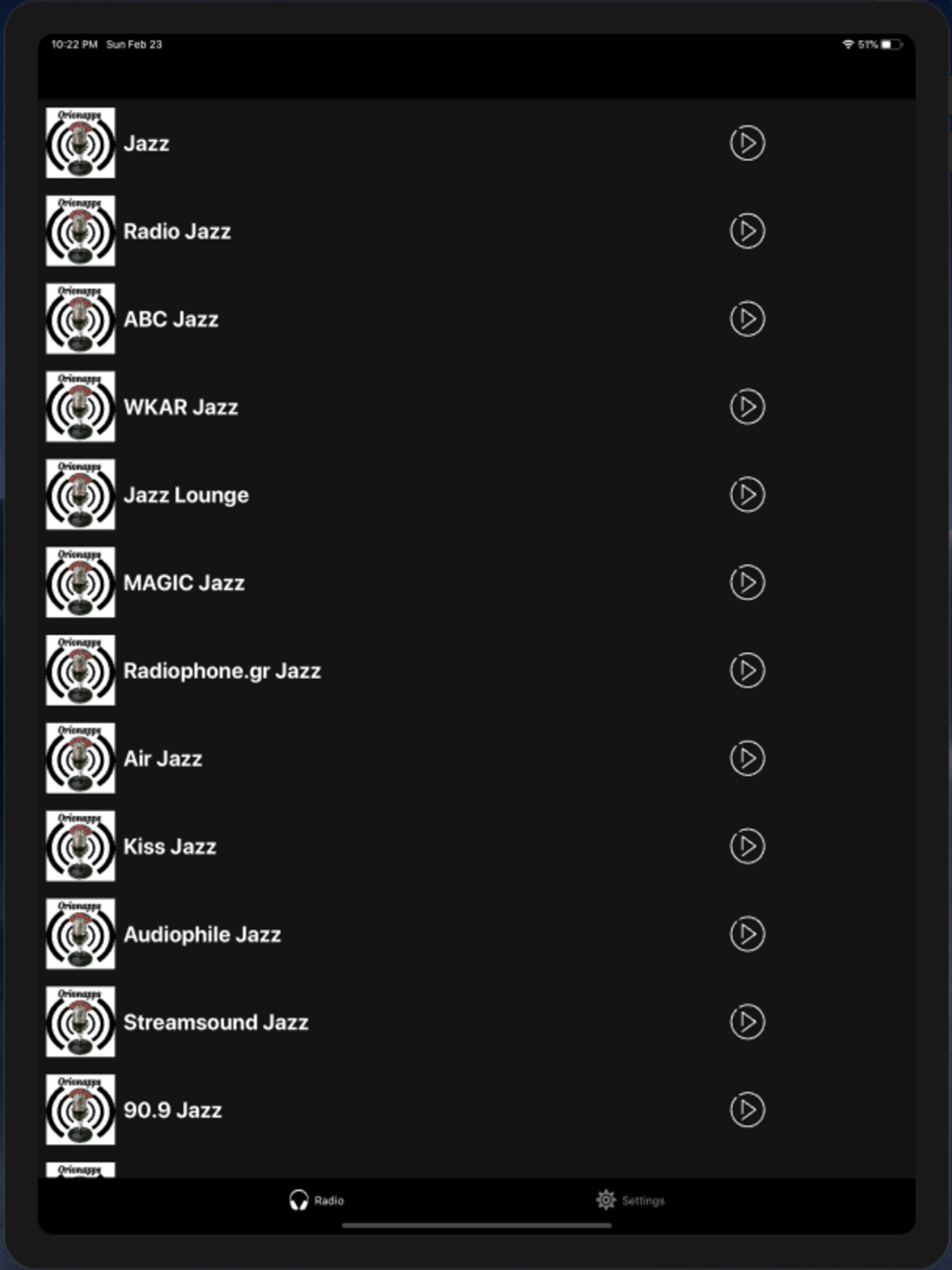Choose the Streamsound Jazz station name
Viewport: 952px width, 1270px height.
point(216,1022)
